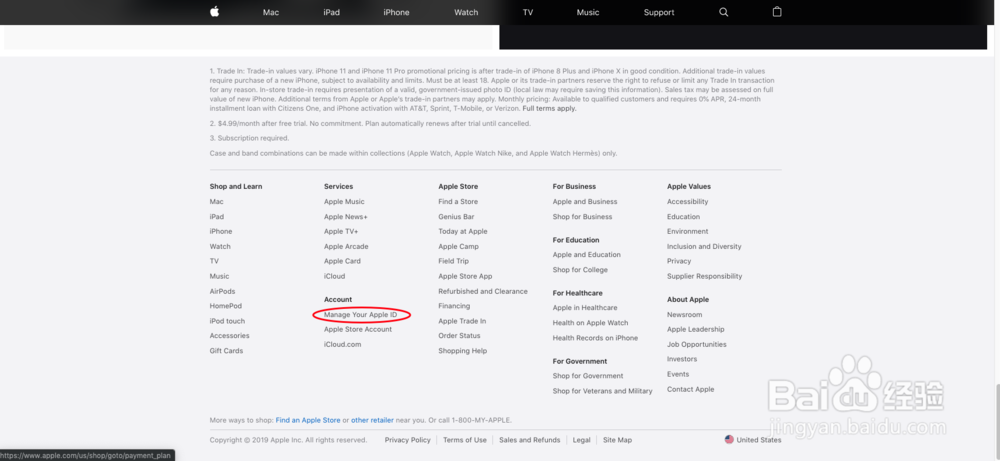Image resolution: width=1000 pixels, height=461 pixels.
Task: Click Shop for Government link
Action: (588, 376)
